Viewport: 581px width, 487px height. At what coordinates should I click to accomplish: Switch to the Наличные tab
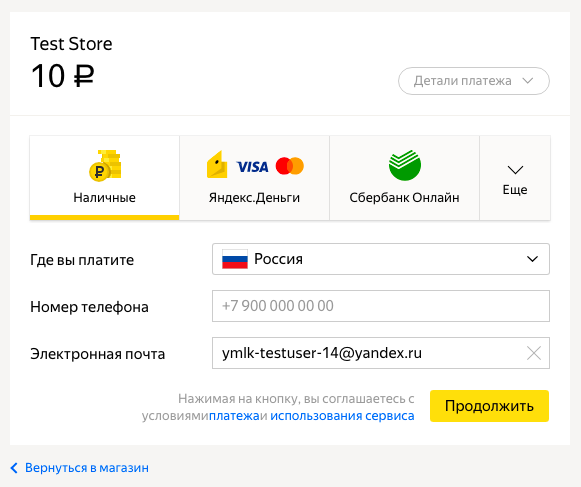click(104, 178)
